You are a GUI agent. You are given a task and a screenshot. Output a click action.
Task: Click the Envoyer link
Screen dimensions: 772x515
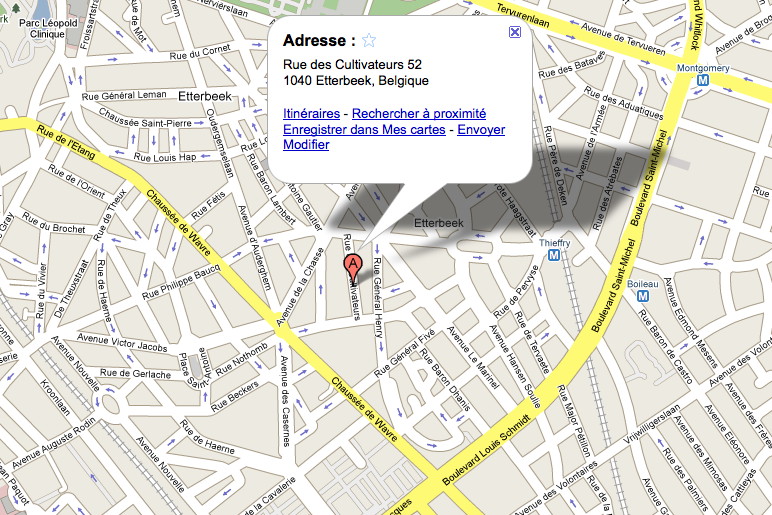coord(481,129)
